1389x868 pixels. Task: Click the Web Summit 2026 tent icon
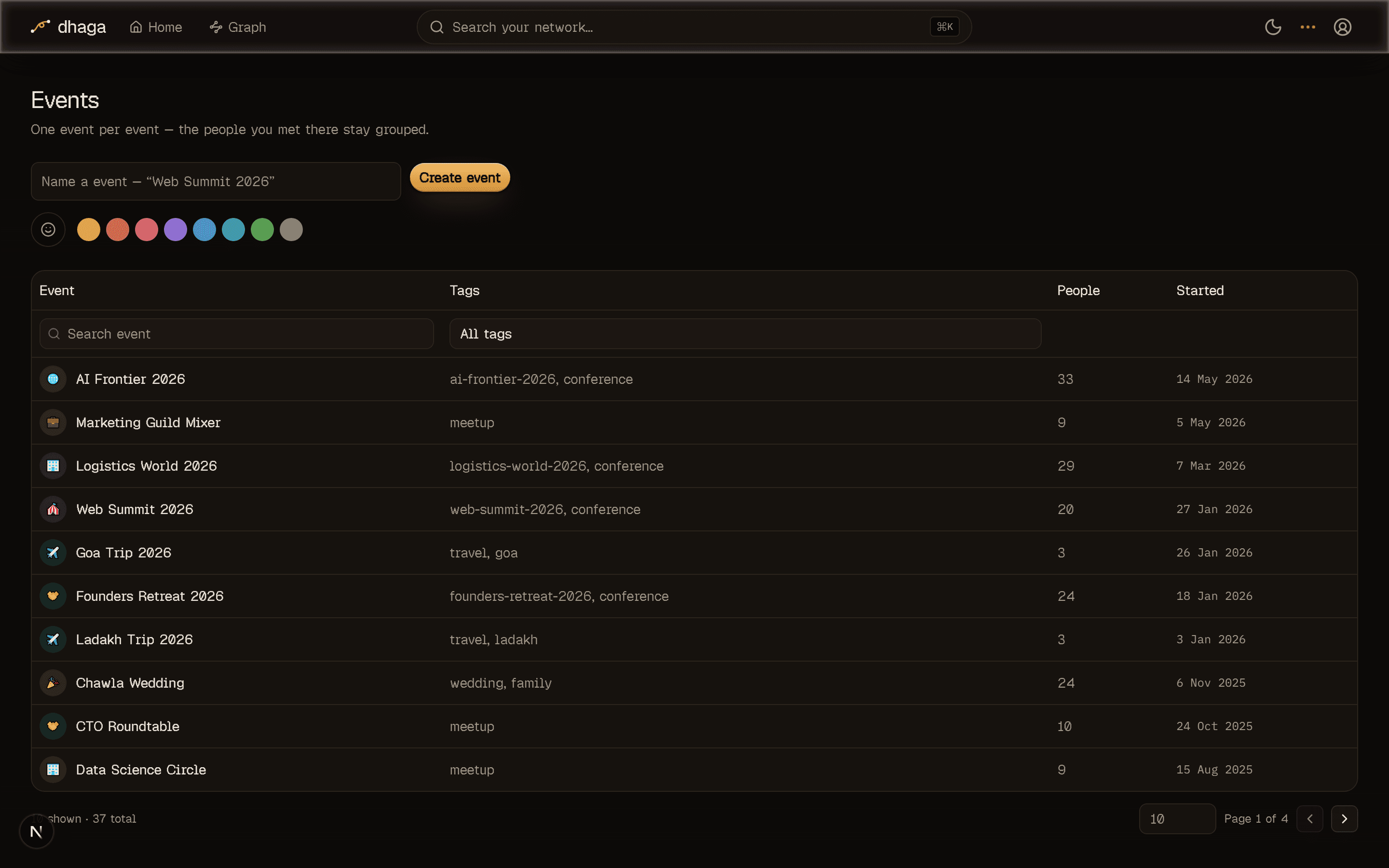click(53, 509)
